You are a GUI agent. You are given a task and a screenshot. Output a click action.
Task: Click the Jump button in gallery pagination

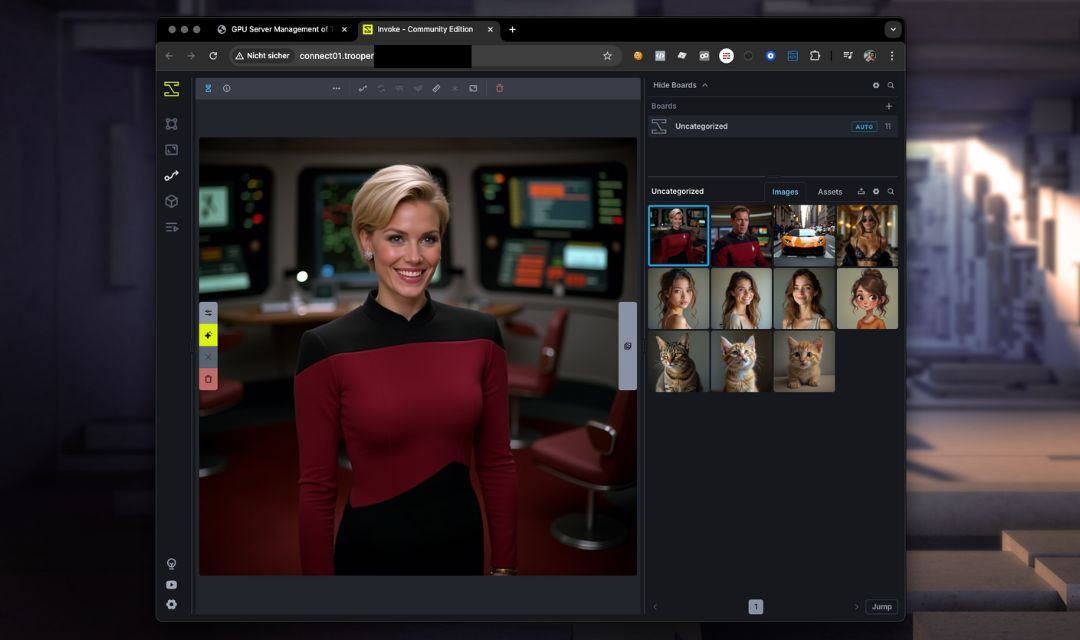[881, 606]
